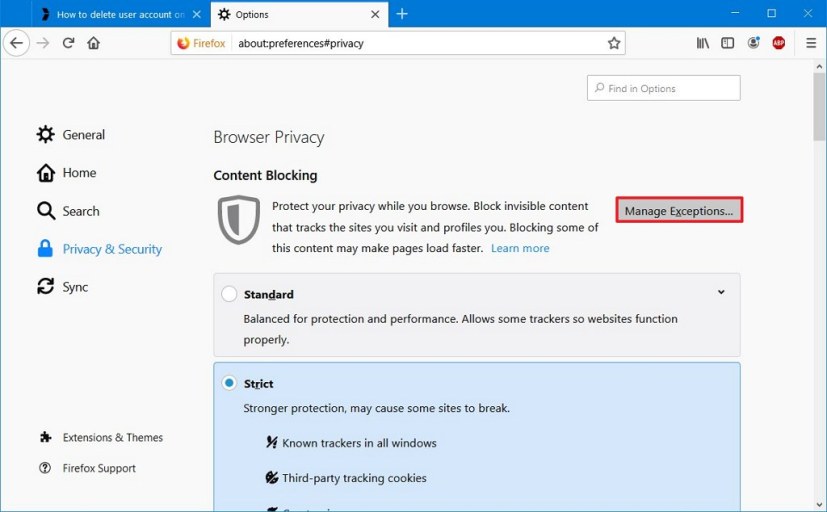This screenshot has height=512, width=827.
Task: Select Privacy & Security category
Action: click(99, 249)
